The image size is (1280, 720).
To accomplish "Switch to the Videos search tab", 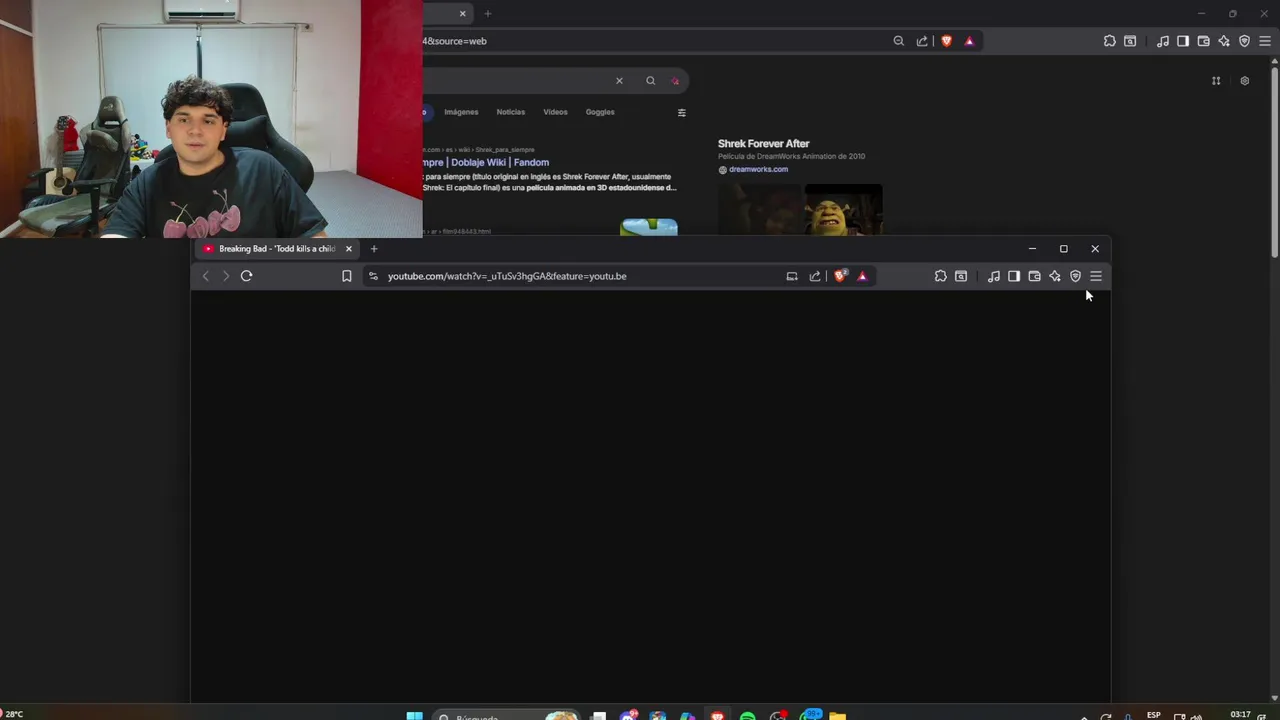I will 555,112.
